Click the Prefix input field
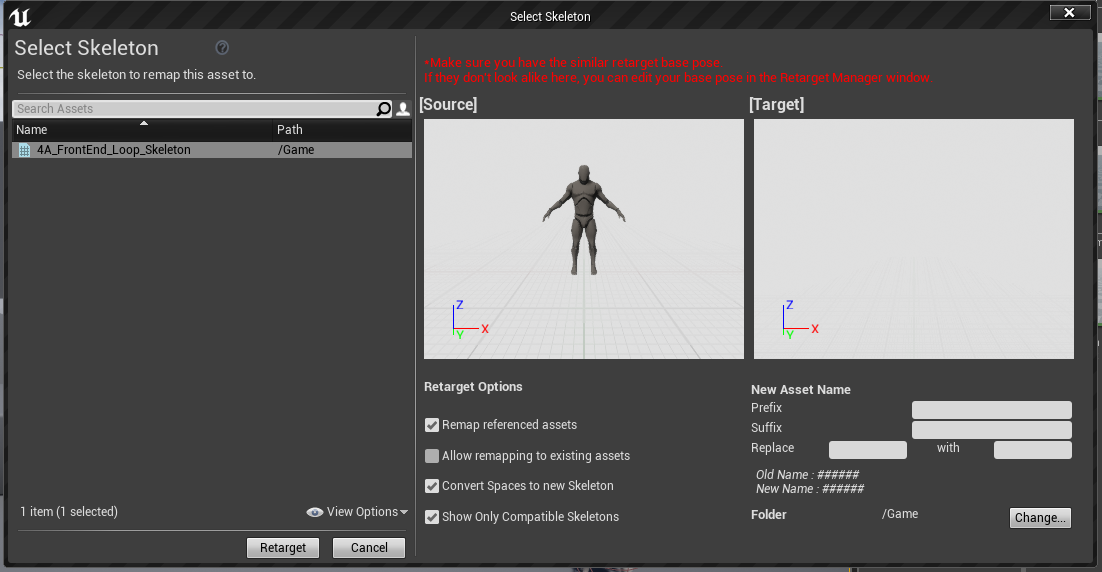The image size is (1102, 572). [x=992, y=410]
